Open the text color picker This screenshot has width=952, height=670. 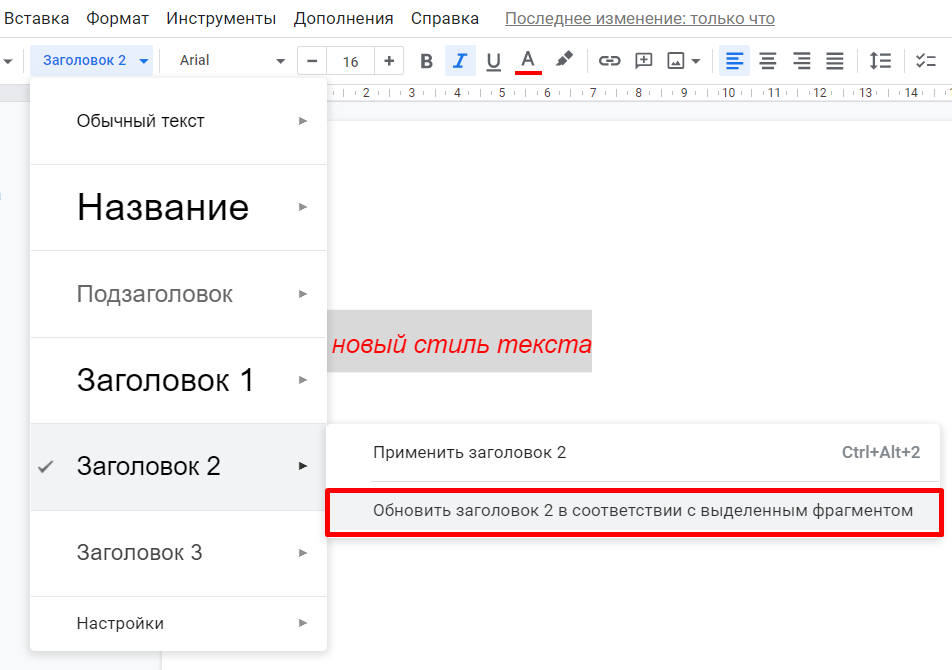click(x=527, y=60)
